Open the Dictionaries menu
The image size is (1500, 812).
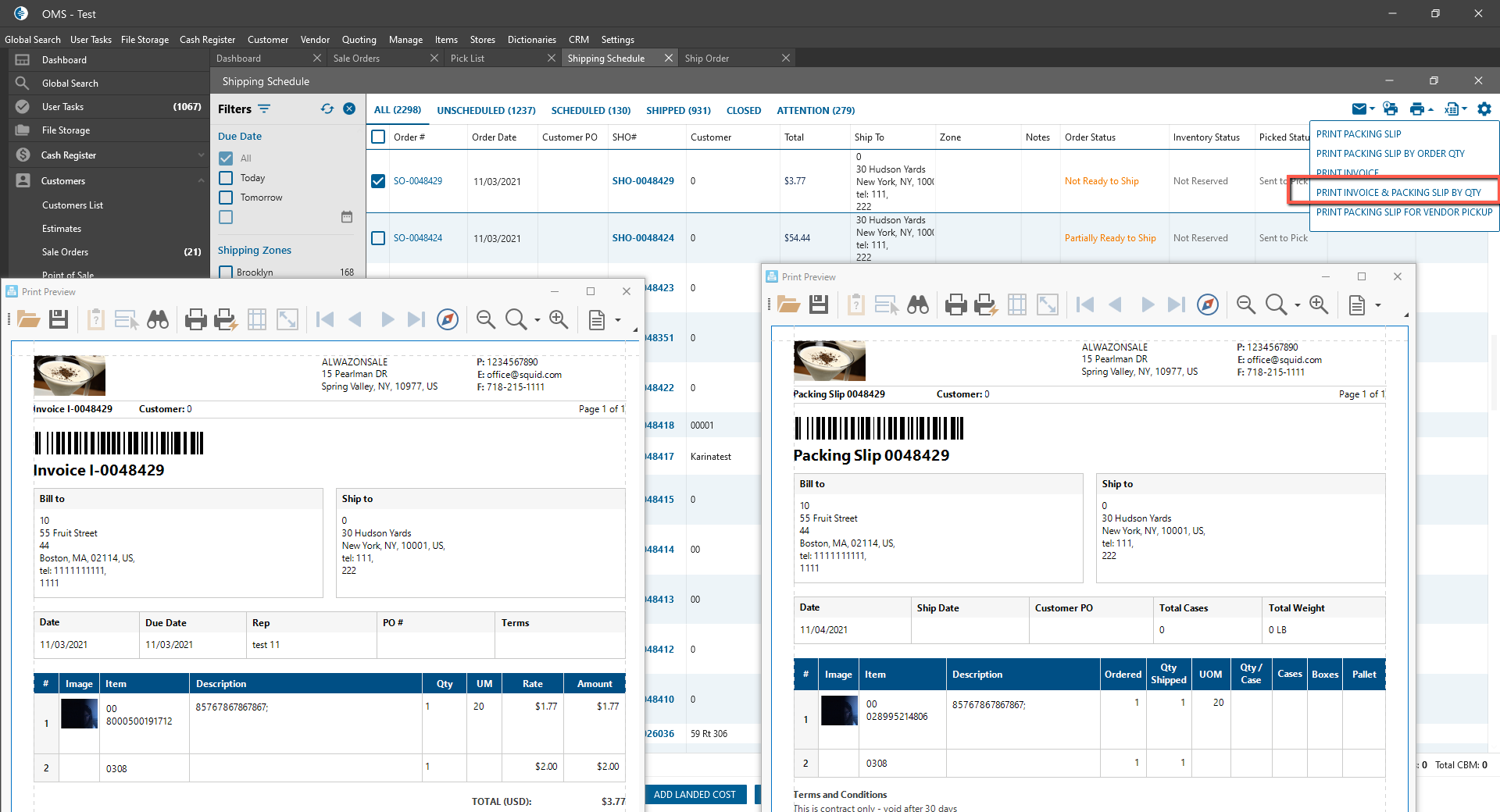(531, 40)
